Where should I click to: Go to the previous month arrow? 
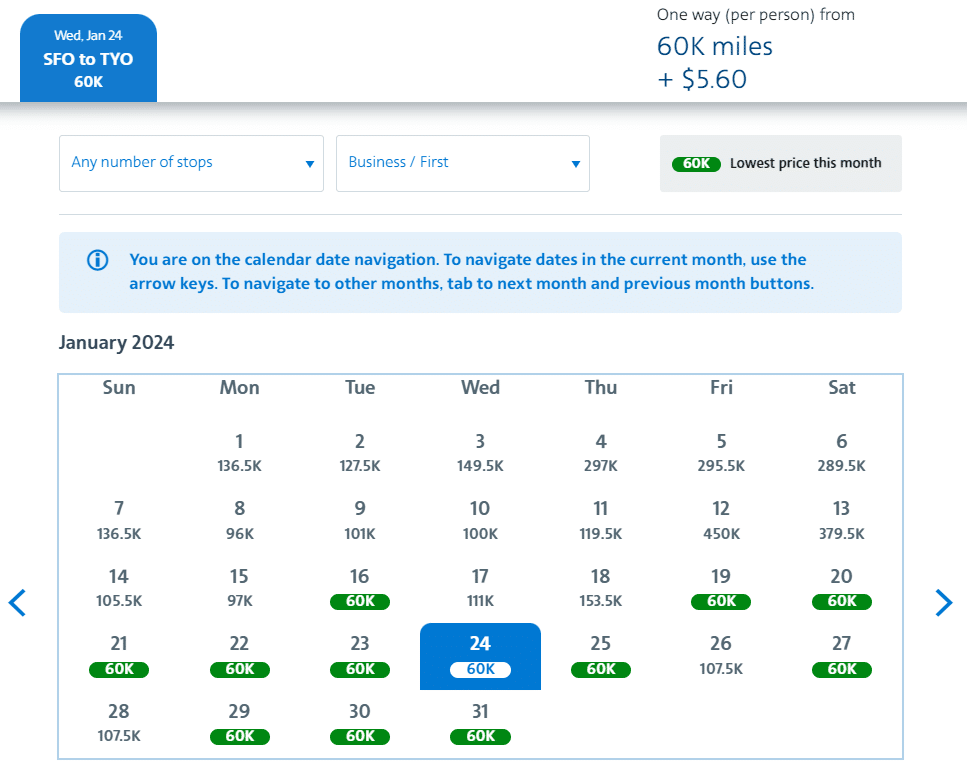point(17,602)
